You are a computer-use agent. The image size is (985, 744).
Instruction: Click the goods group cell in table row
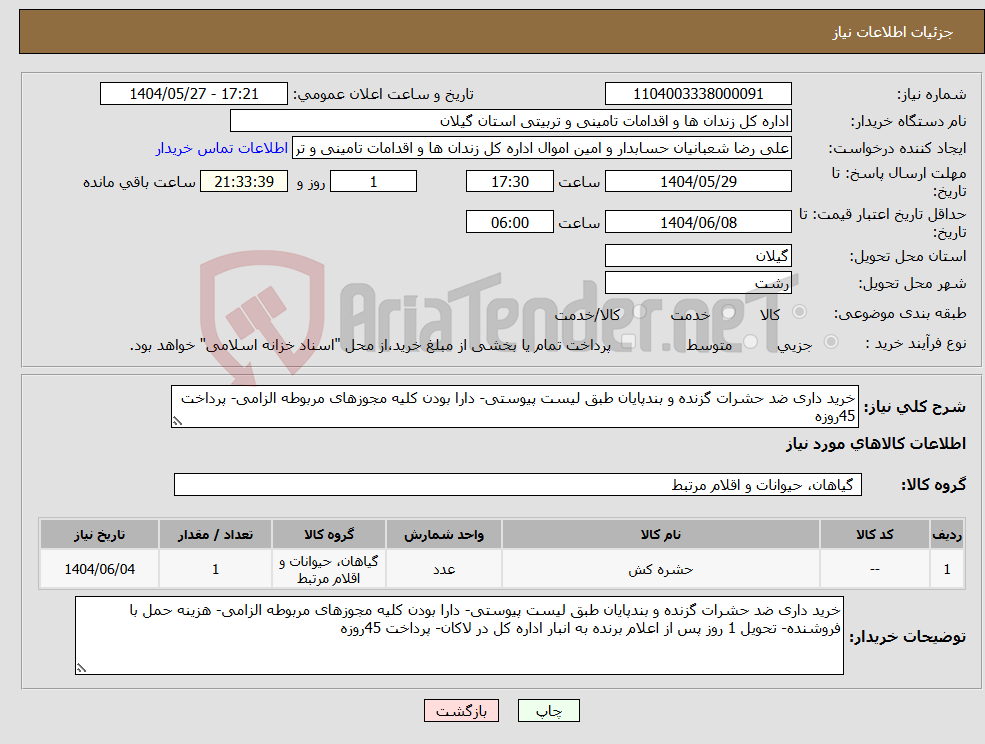(329, 569)
